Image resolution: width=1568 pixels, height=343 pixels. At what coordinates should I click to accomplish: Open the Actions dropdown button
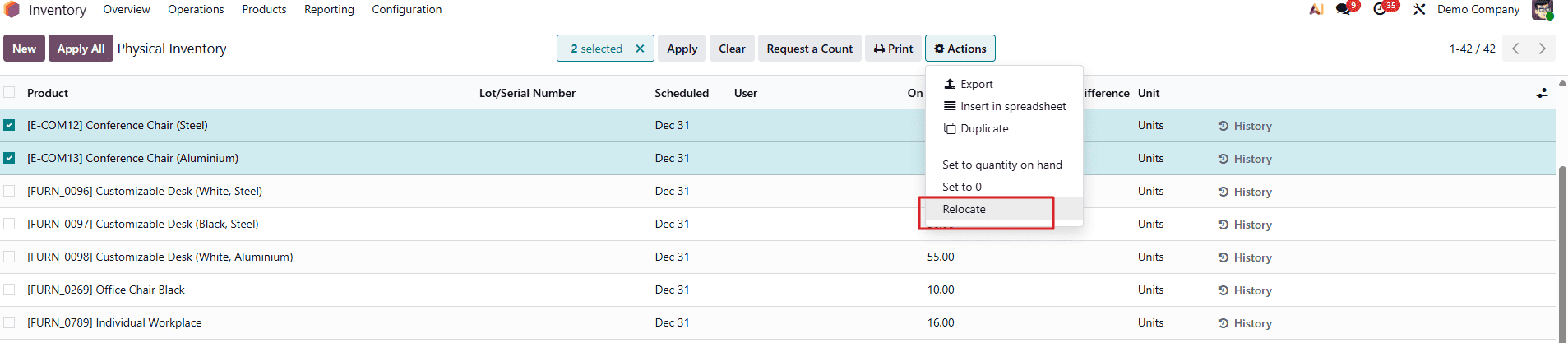pos(960,49)
